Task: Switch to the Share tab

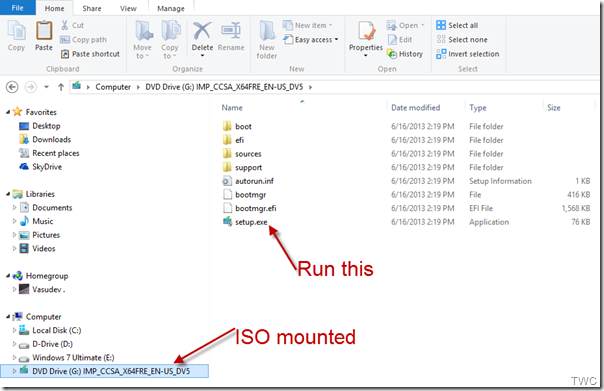Action: click(92, 8)
